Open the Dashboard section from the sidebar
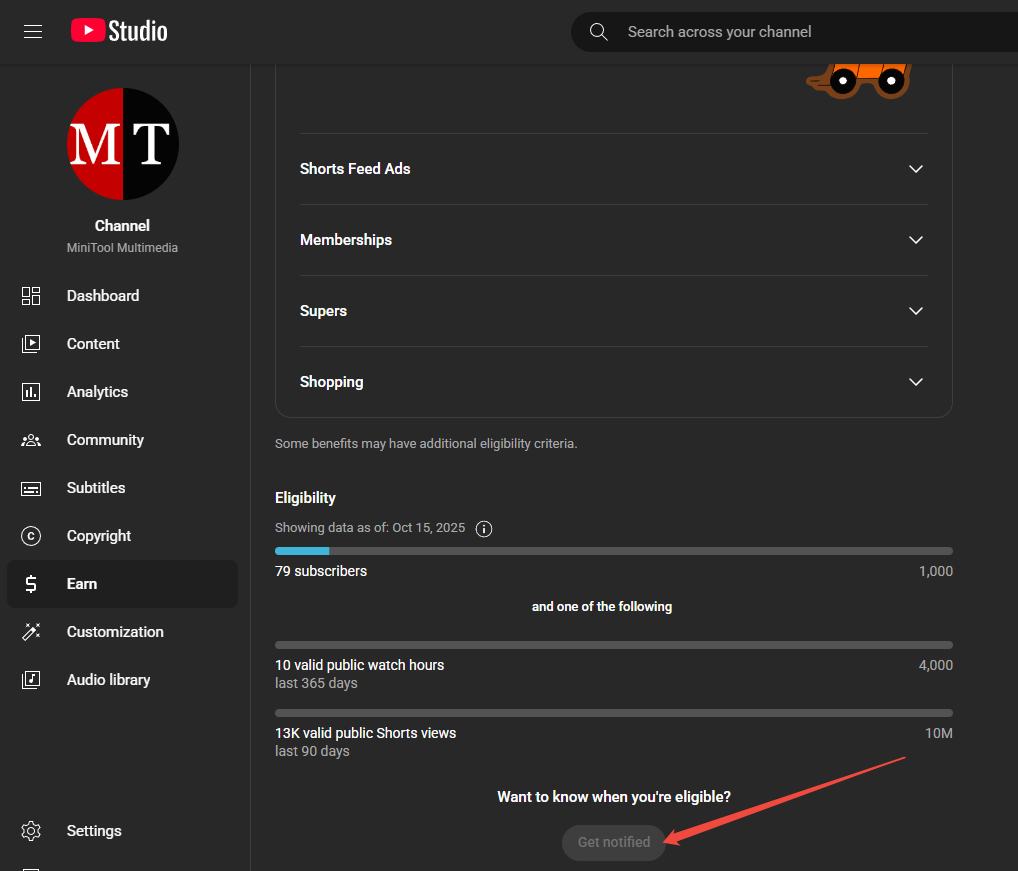Image resolution: width=1018 pixels, height=871 pixels. [31, 295]
